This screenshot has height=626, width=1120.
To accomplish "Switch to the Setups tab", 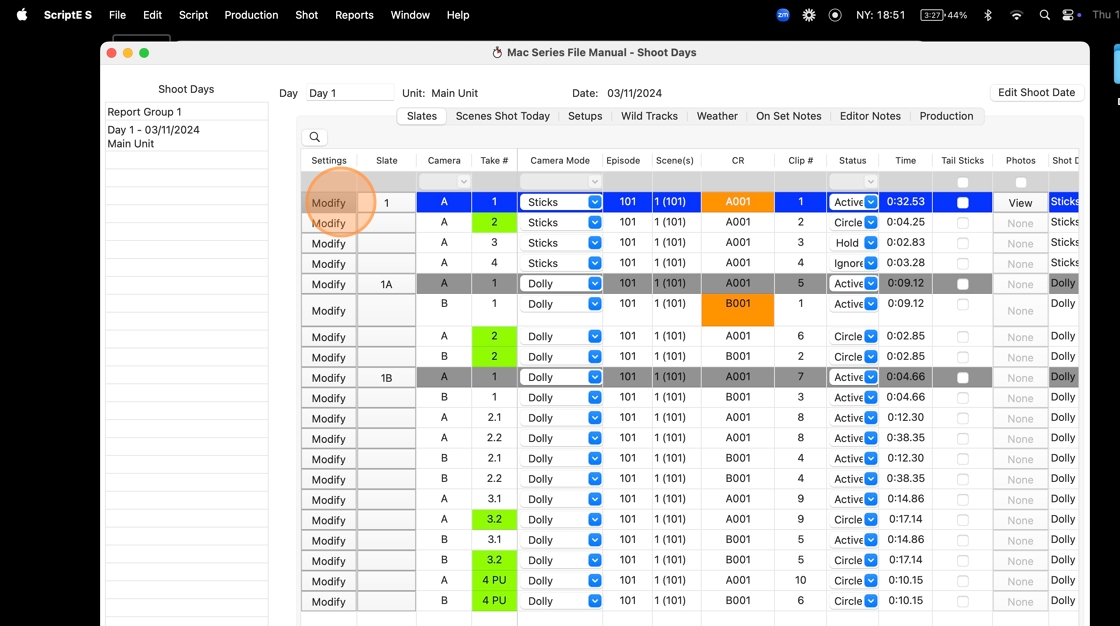I will coord(585,116).
